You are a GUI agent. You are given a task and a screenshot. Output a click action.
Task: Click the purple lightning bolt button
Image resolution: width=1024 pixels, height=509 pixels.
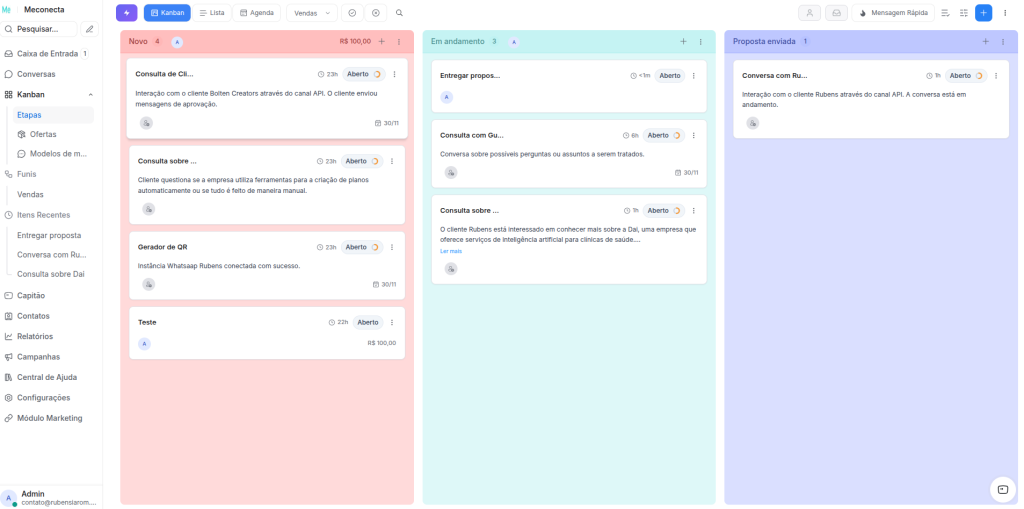click(127, 13)
